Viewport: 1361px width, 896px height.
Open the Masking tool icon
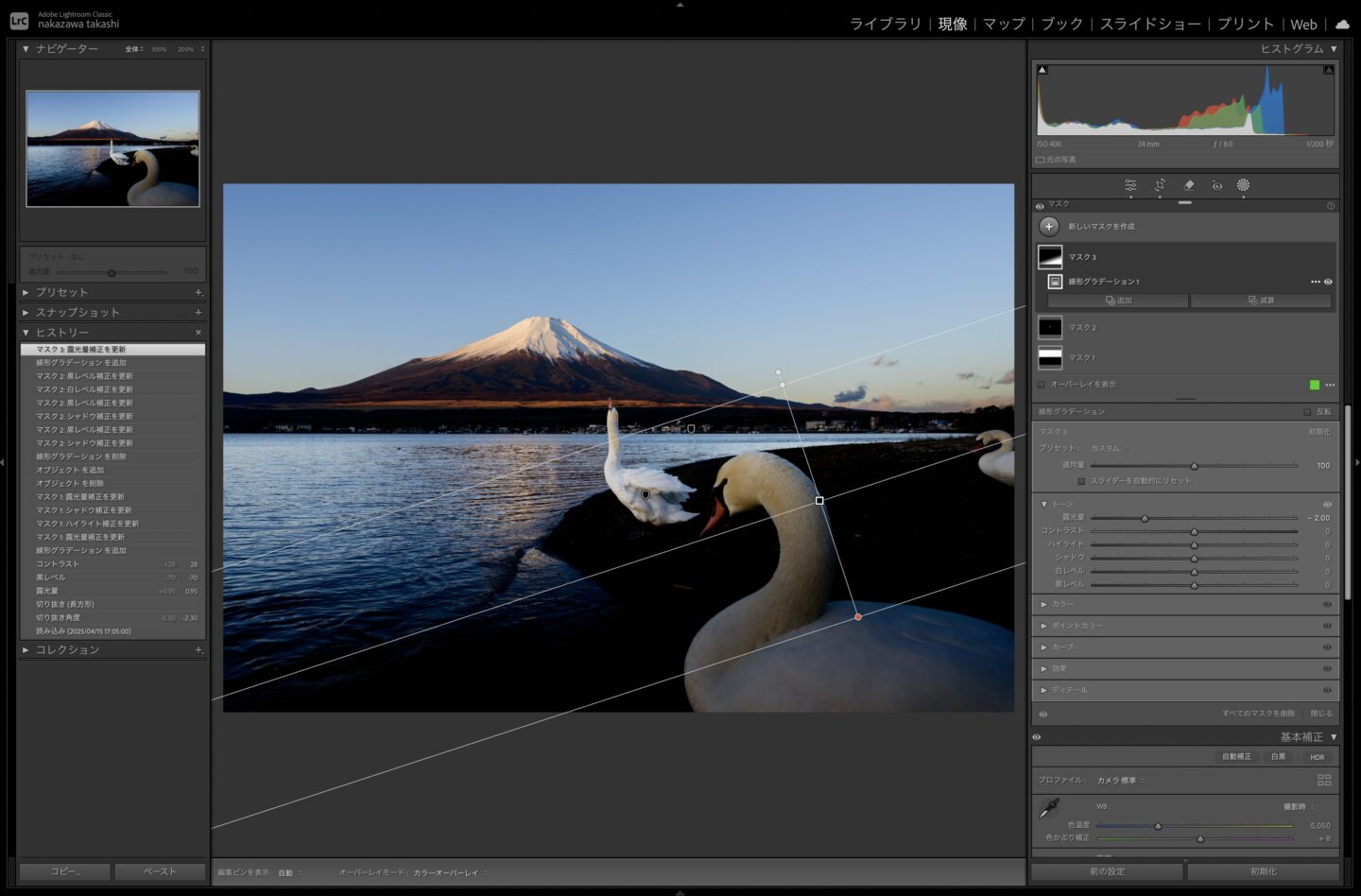click(x=1244, y=185)
